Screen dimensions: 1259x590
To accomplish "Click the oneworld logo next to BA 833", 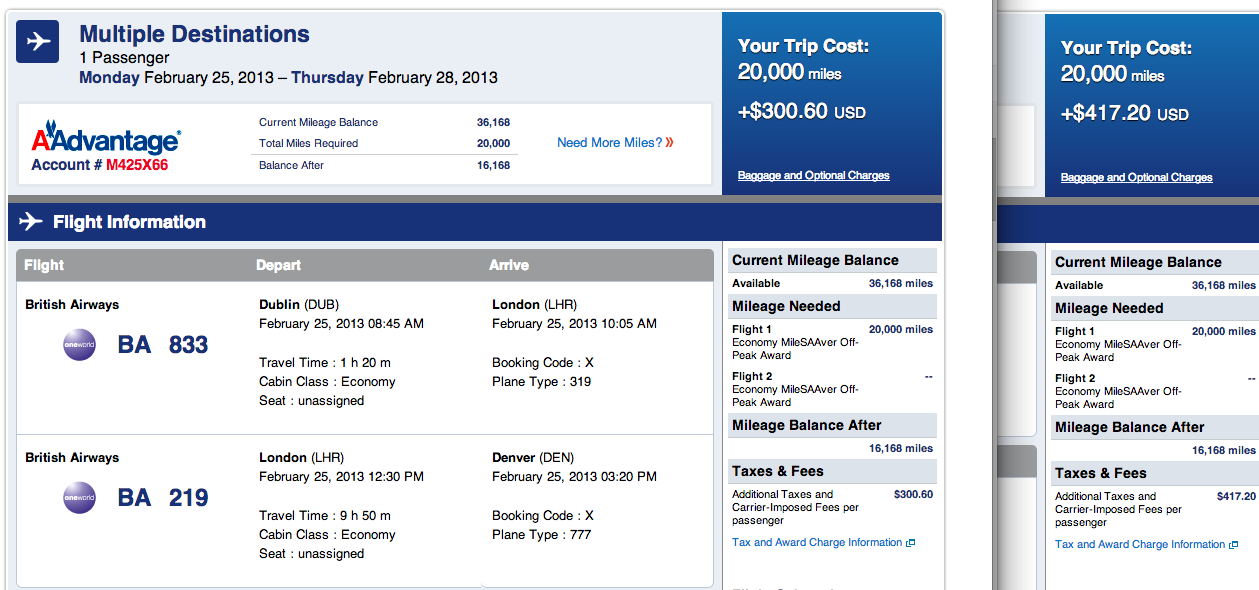I will click(x=79, y=344).
